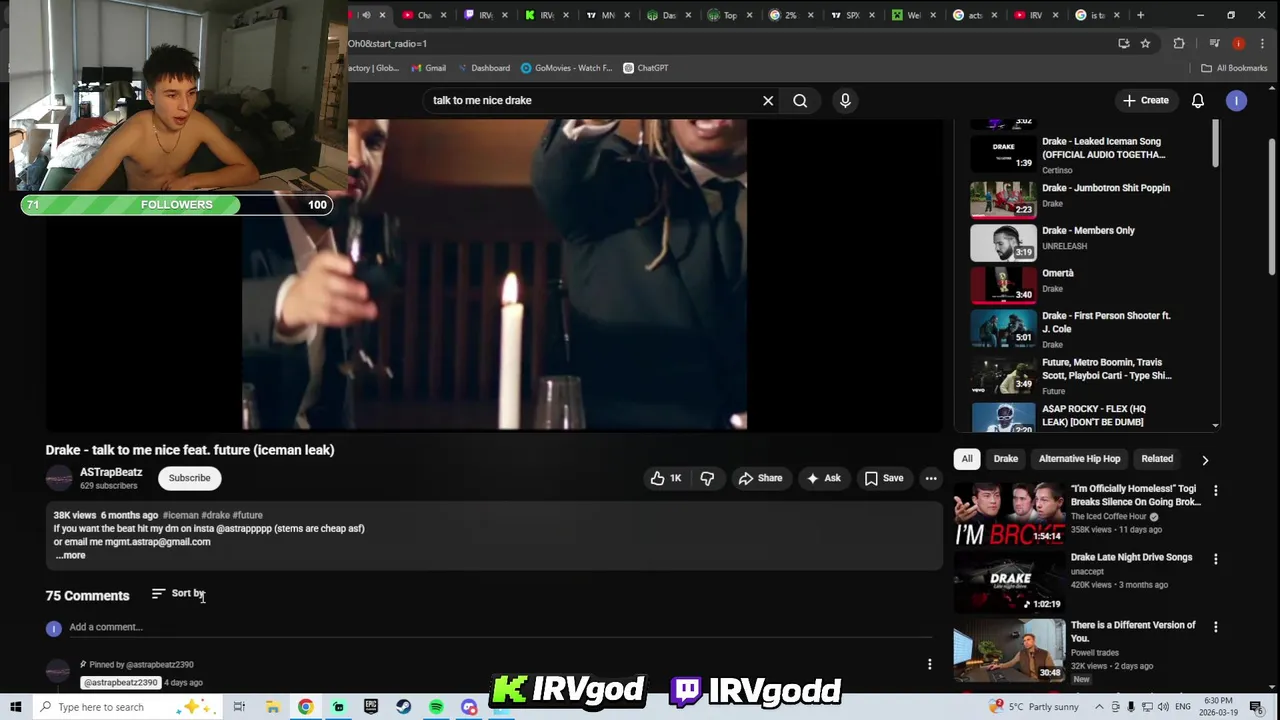Bookmark this page with the star

tap(1145, 44)
